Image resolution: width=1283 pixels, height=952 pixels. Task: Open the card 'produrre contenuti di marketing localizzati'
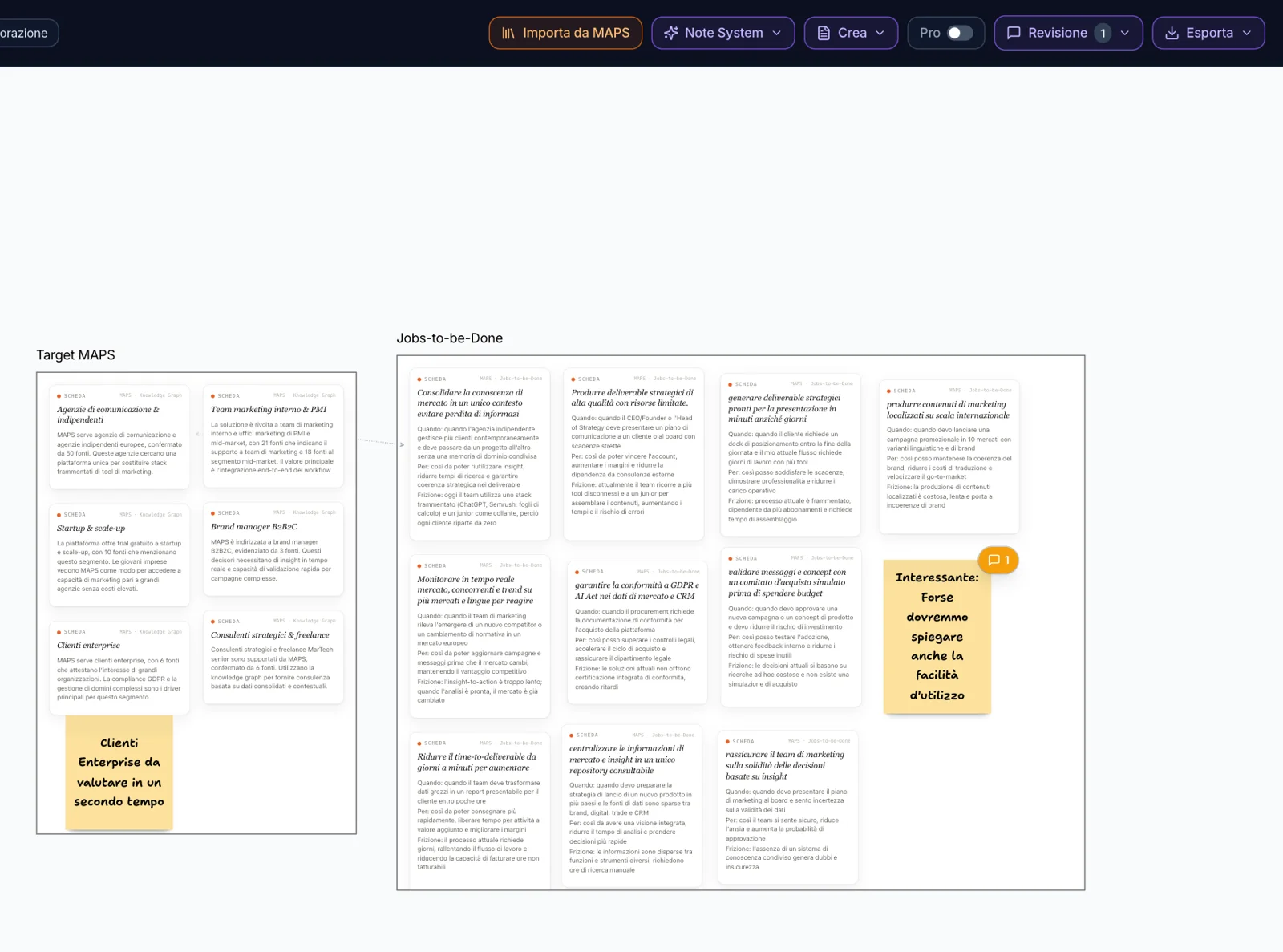[x=949, y=457]
